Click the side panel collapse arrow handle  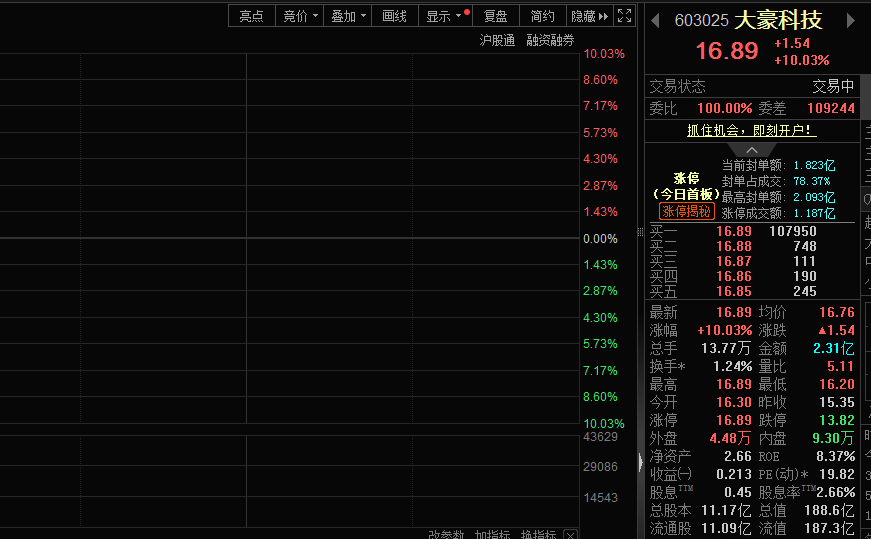(x=639, y=461)
